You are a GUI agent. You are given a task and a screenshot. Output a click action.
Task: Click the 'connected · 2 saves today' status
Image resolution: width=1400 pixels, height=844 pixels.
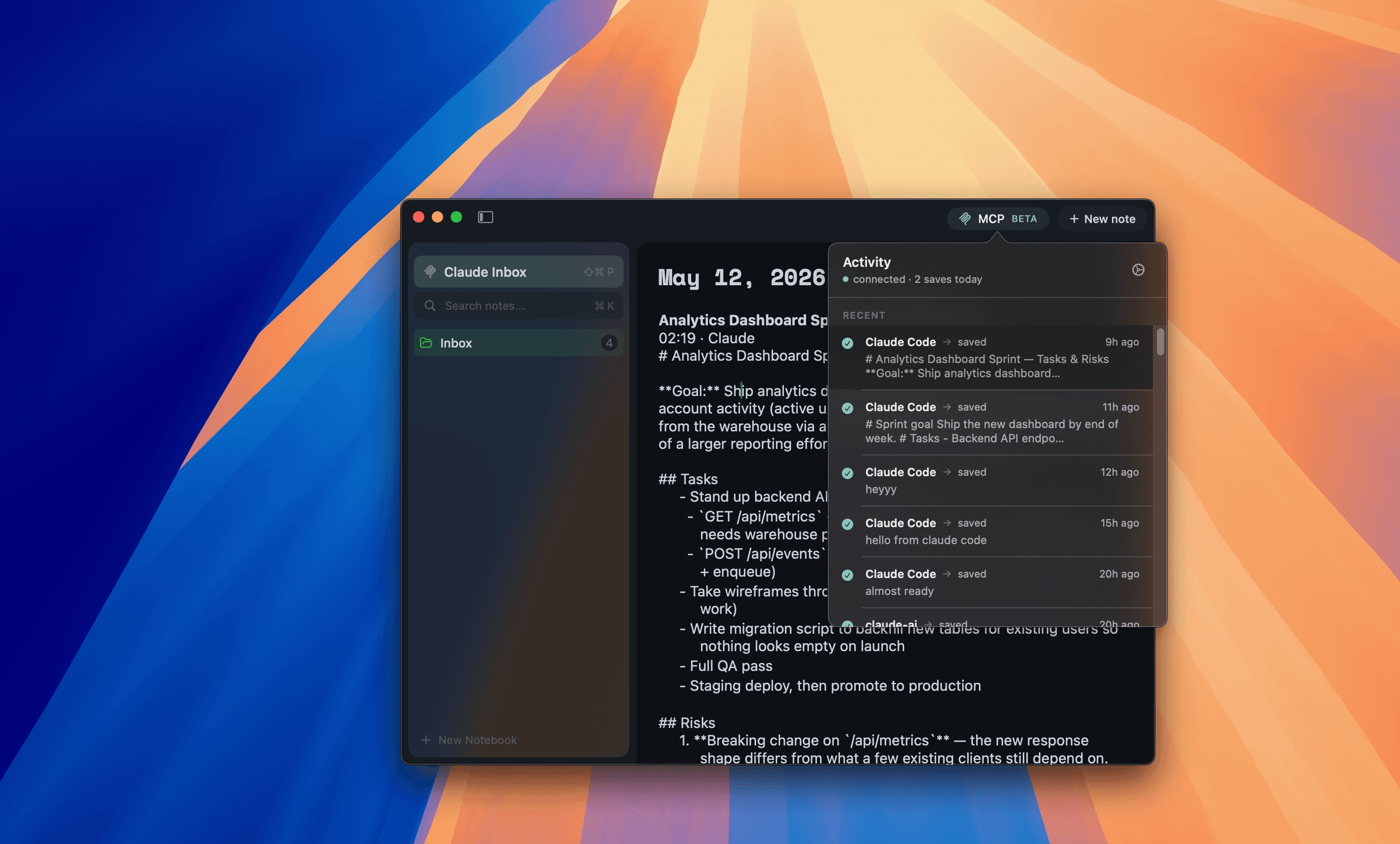click(x=912, y=279)
